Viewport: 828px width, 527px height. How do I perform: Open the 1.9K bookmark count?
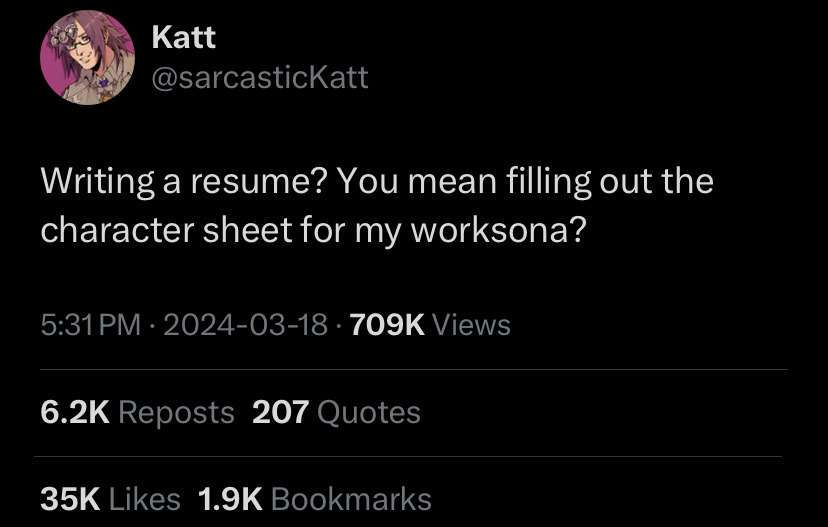(230, 499)
